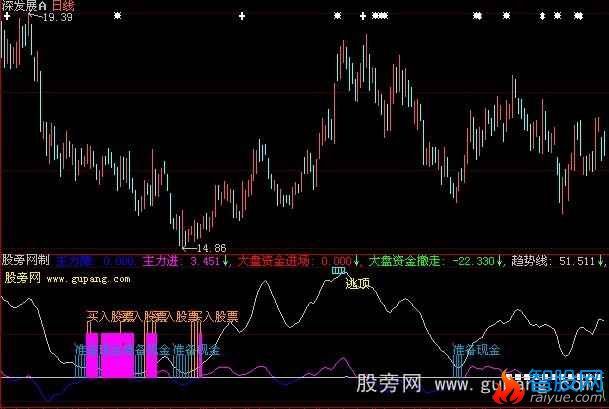Screen dimensions: 609x409
Task: Click the standalone 准备现金 label on right
Action: 477,350
